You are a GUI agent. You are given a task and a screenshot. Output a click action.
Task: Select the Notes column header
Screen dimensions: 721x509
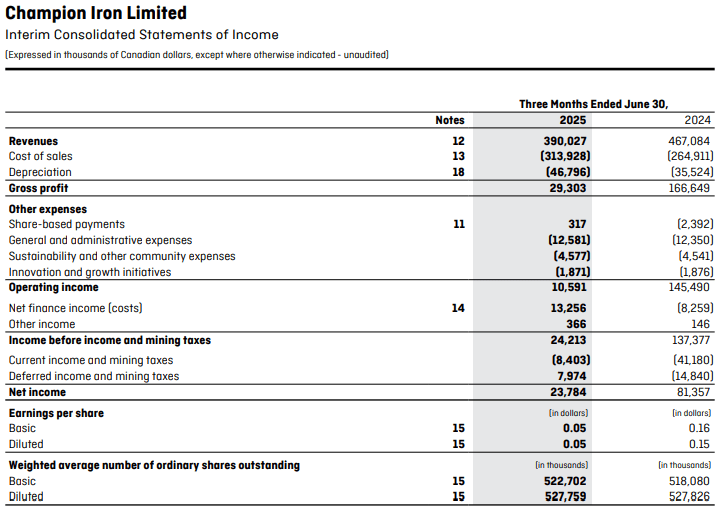pyautogui.click(x=450, y=120)
